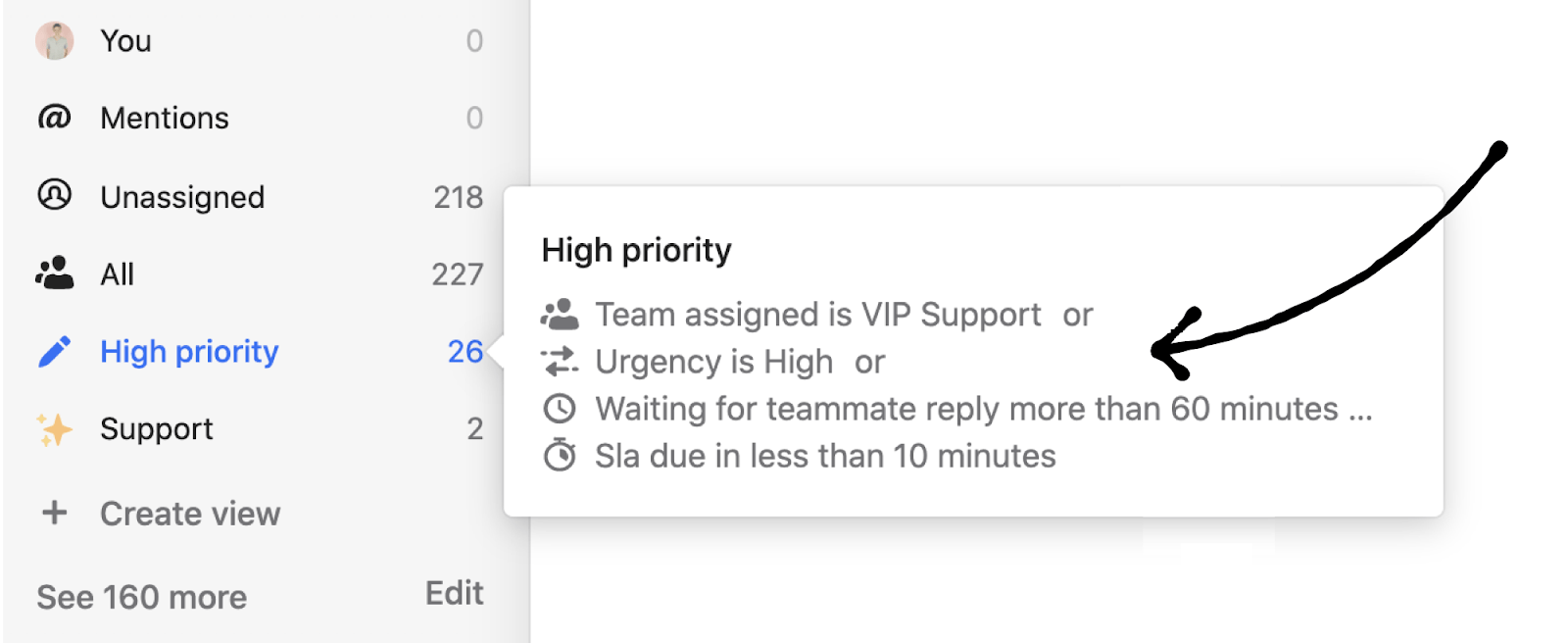Click the All teammates group icon
Viewport: 1568px width, 643px height.
click(55, 273)
